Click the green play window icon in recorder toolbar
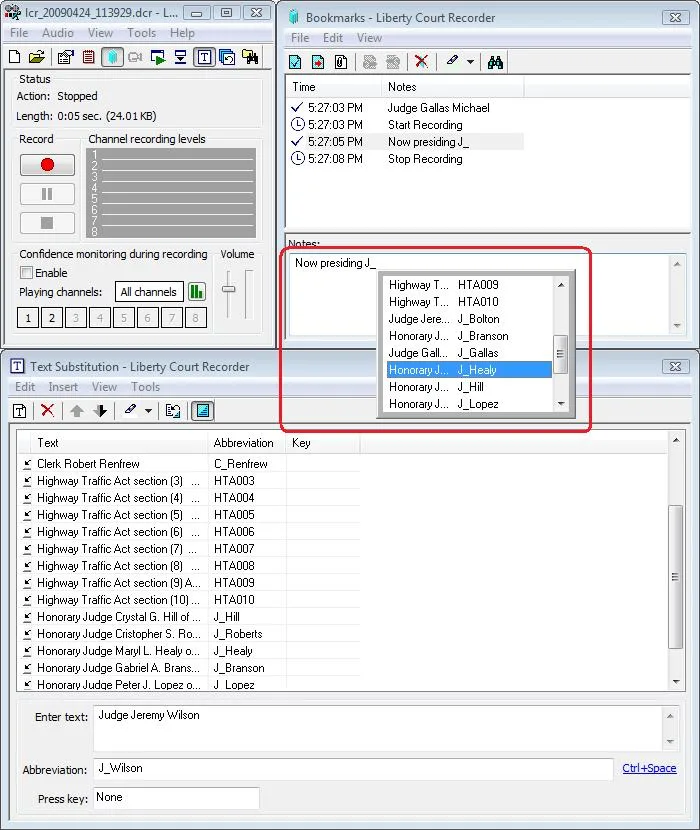This screenshot has height=830, width=700. (x=158, y=57)
